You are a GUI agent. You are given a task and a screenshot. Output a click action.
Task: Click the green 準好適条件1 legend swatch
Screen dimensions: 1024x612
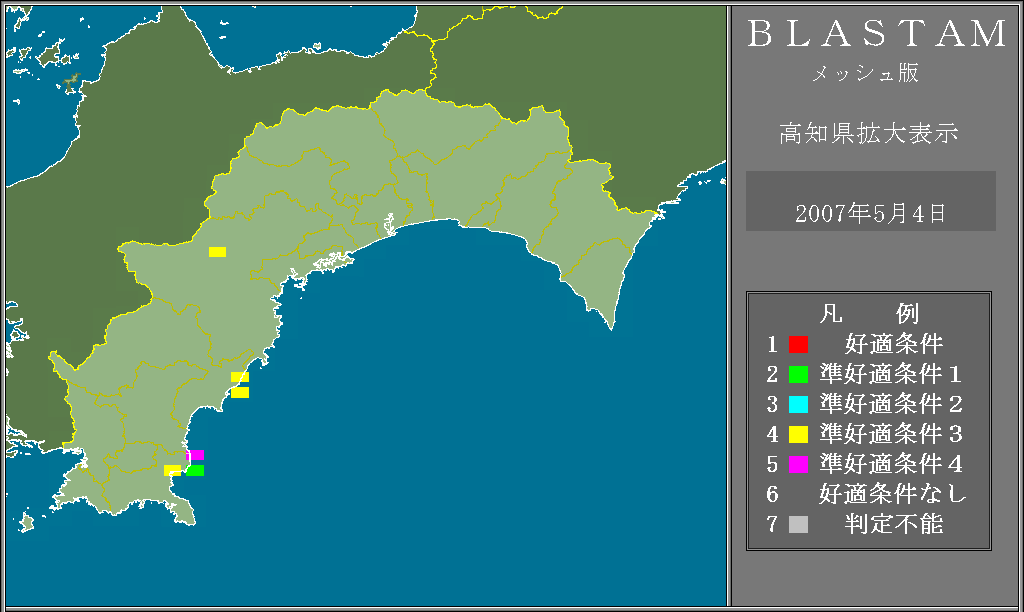coord(798,375)
